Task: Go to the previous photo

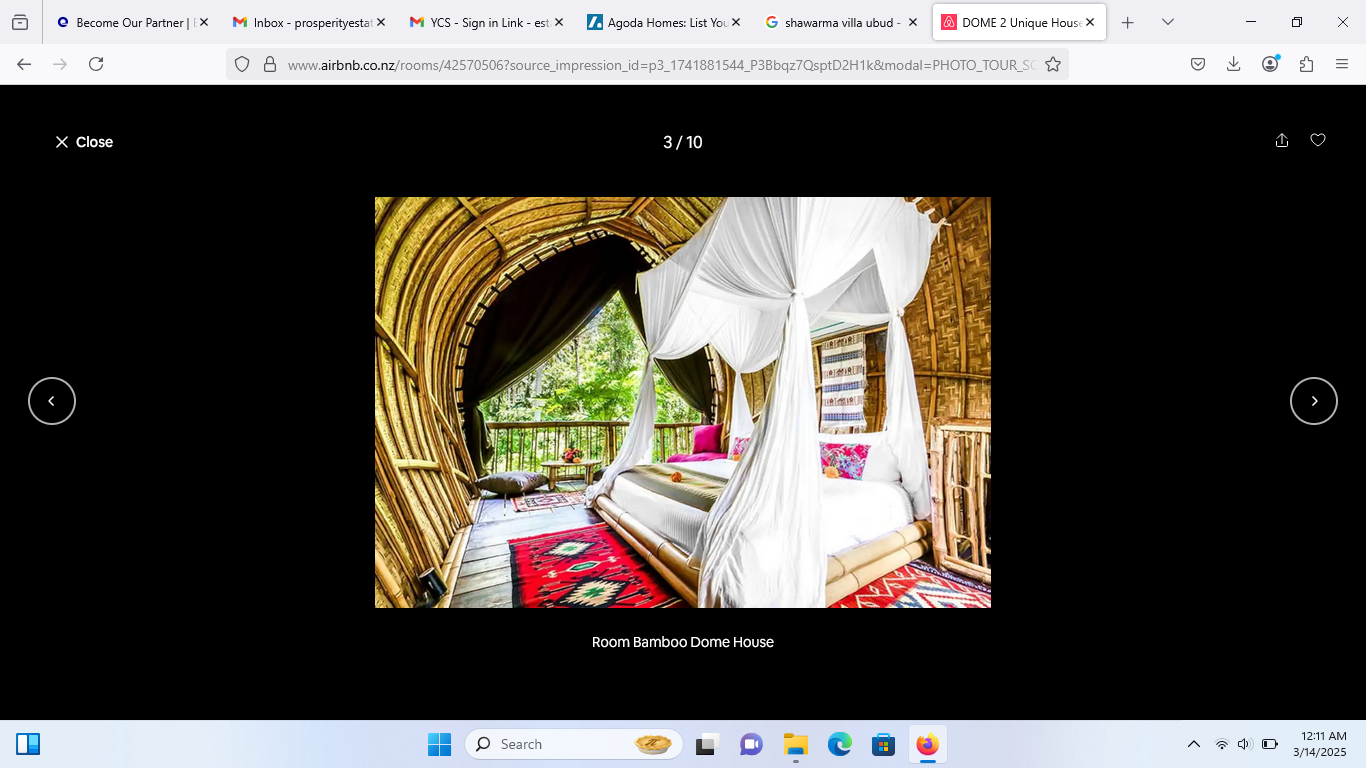Action: pyautogui.click(x=52, y=401)
